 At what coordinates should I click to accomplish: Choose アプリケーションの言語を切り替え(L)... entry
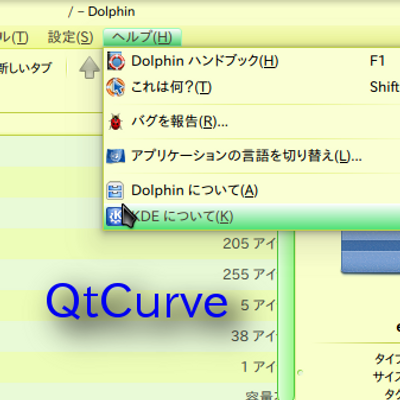(252, 156)
